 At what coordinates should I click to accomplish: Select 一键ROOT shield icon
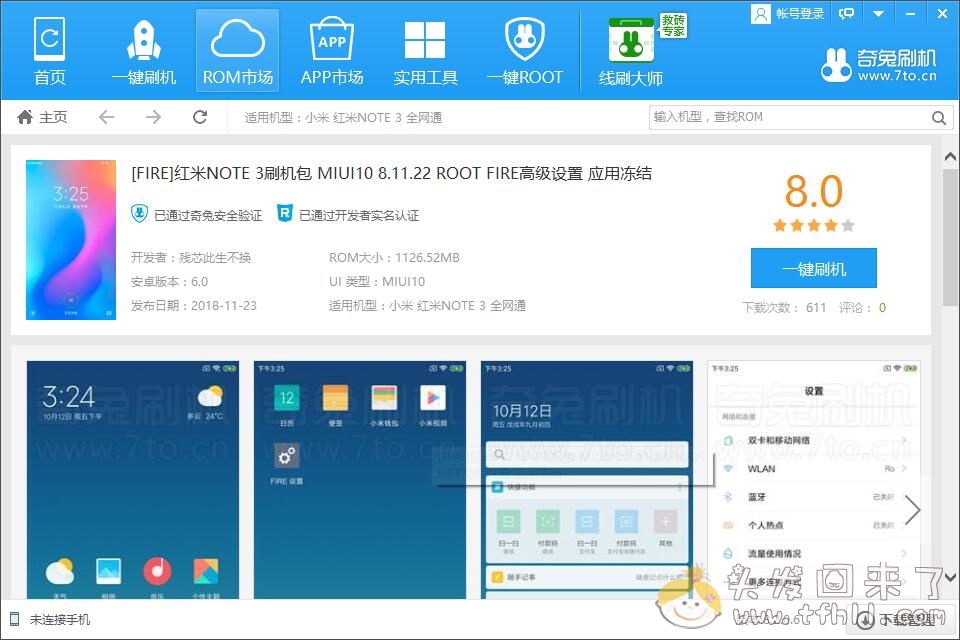pyautogui.click(x=525, y=51)
